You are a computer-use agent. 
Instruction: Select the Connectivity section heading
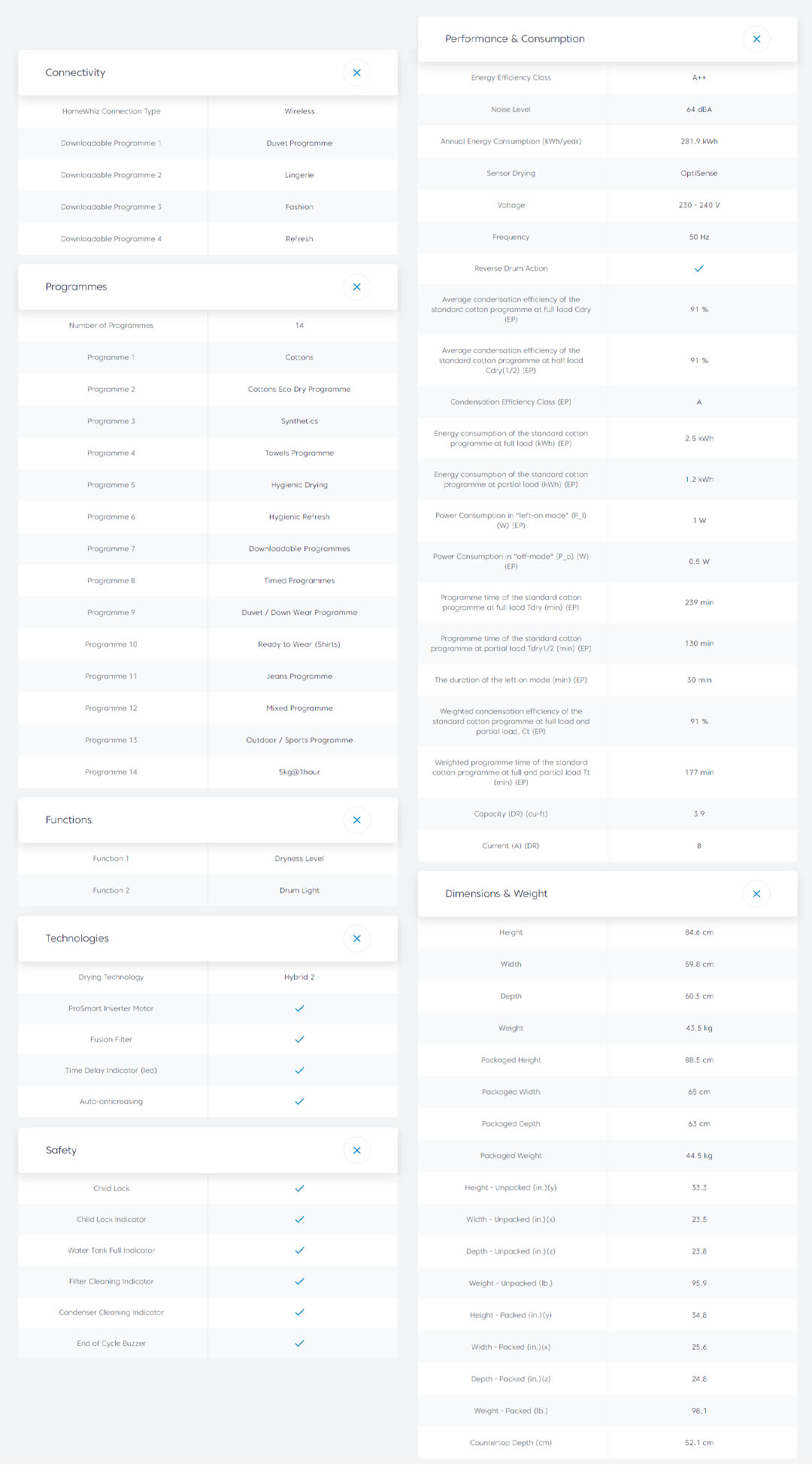(75, 73)
